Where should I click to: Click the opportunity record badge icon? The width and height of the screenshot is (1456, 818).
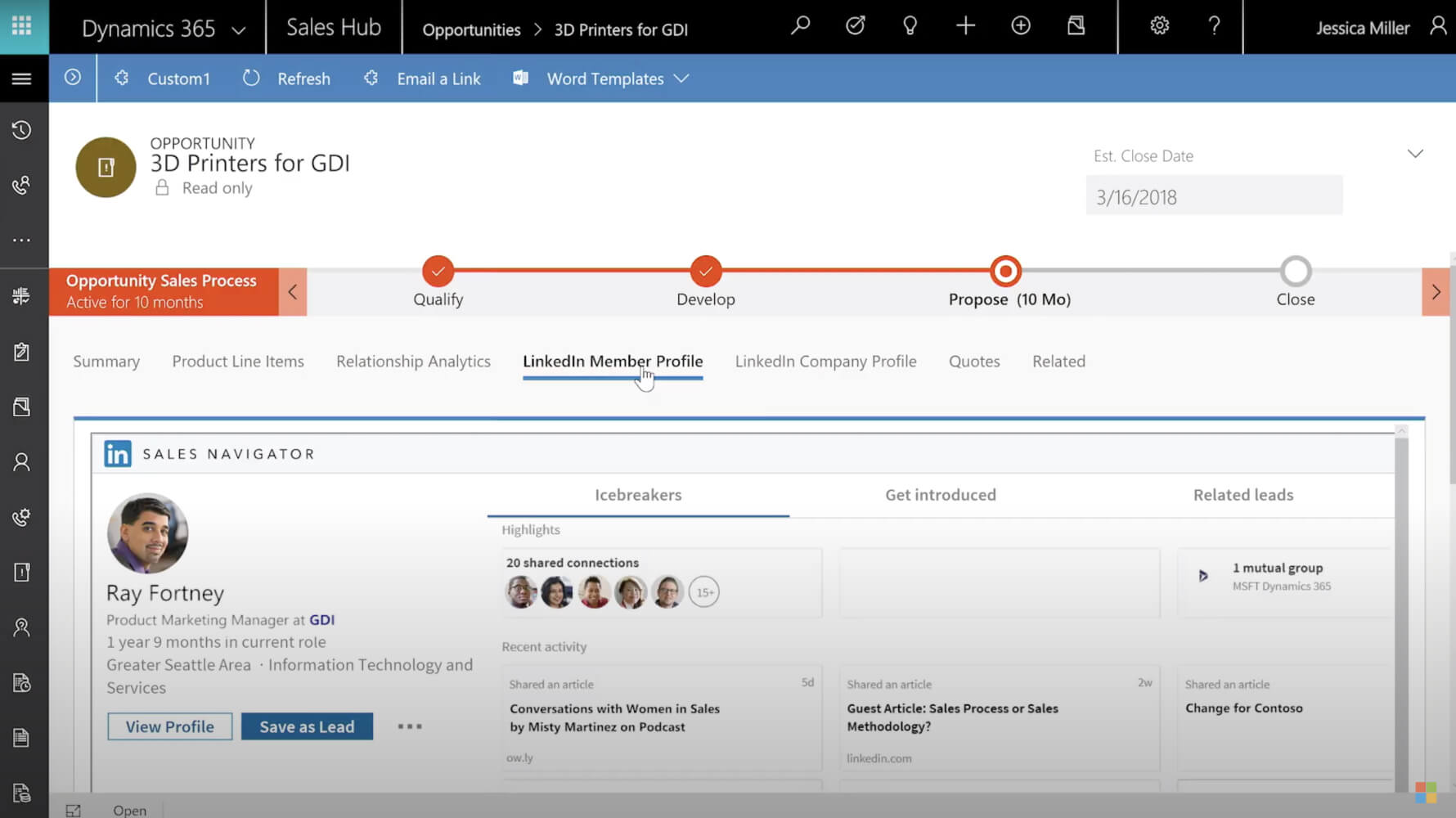pyautogui.click(x=106, y=167)
